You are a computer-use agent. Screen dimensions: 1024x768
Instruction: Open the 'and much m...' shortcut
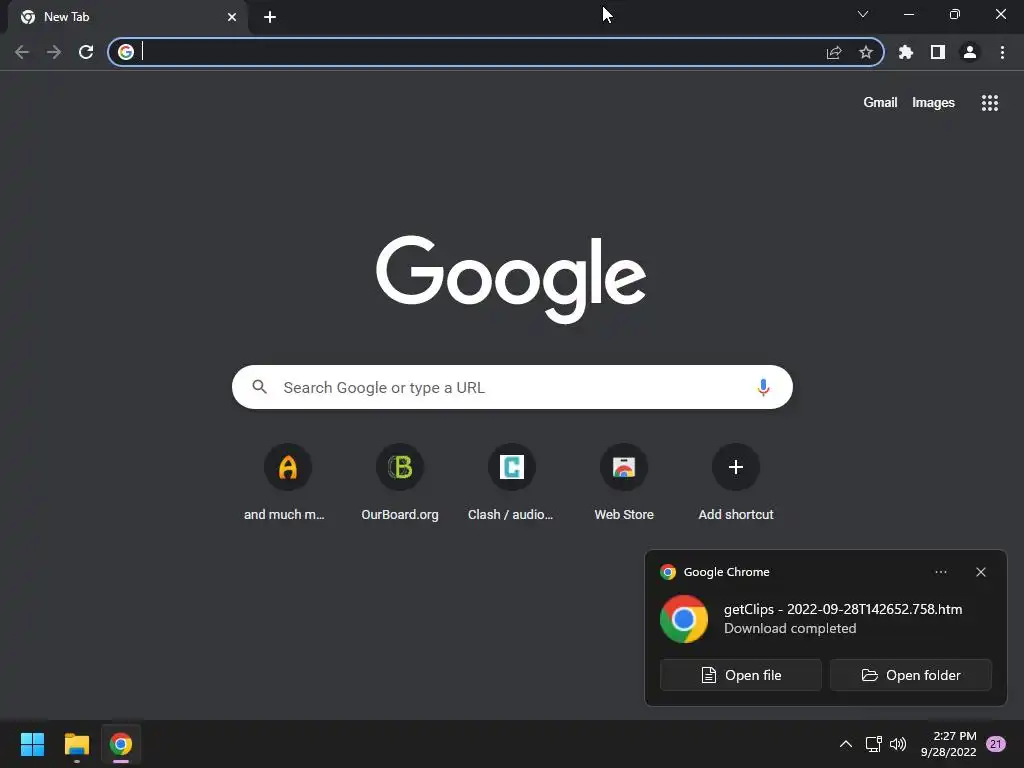pos(287,483)
